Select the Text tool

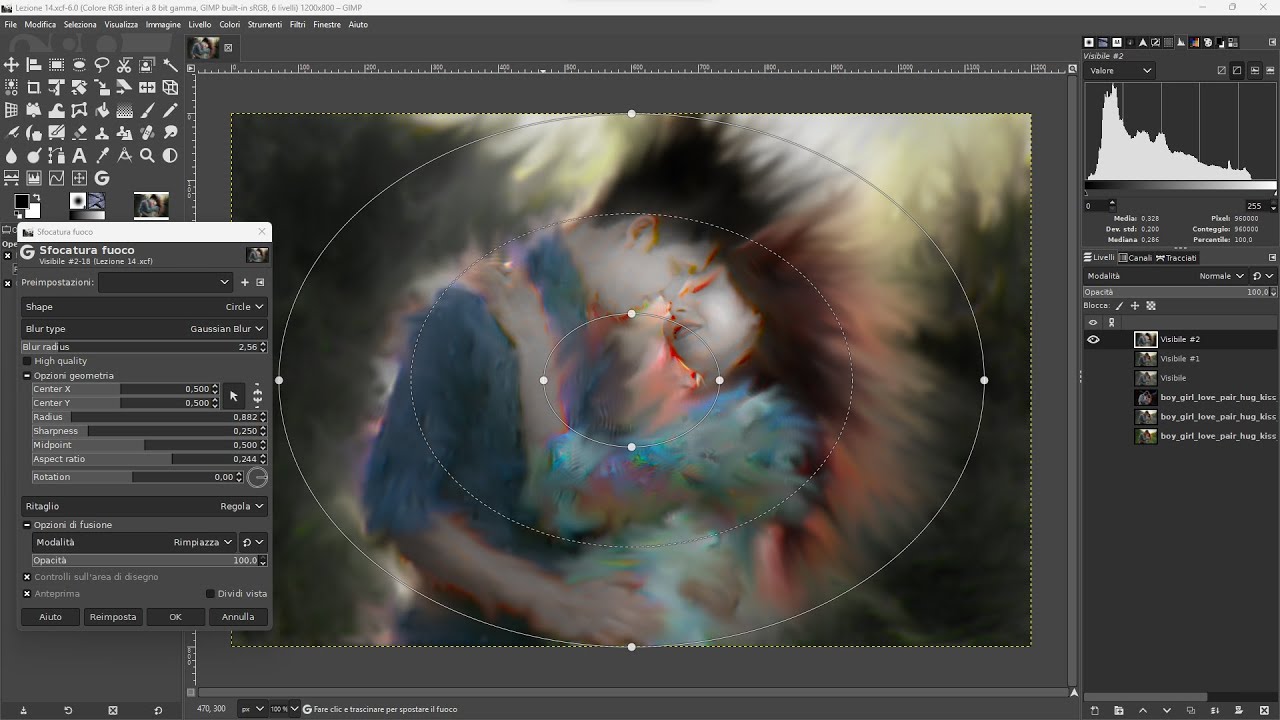[x=79, y=155]
